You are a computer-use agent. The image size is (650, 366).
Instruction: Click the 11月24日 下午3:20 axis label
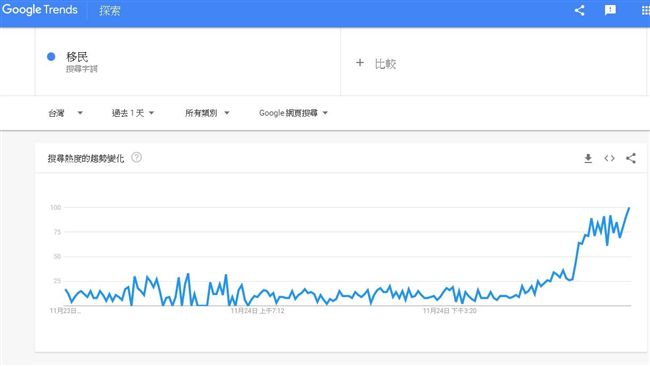450,310
